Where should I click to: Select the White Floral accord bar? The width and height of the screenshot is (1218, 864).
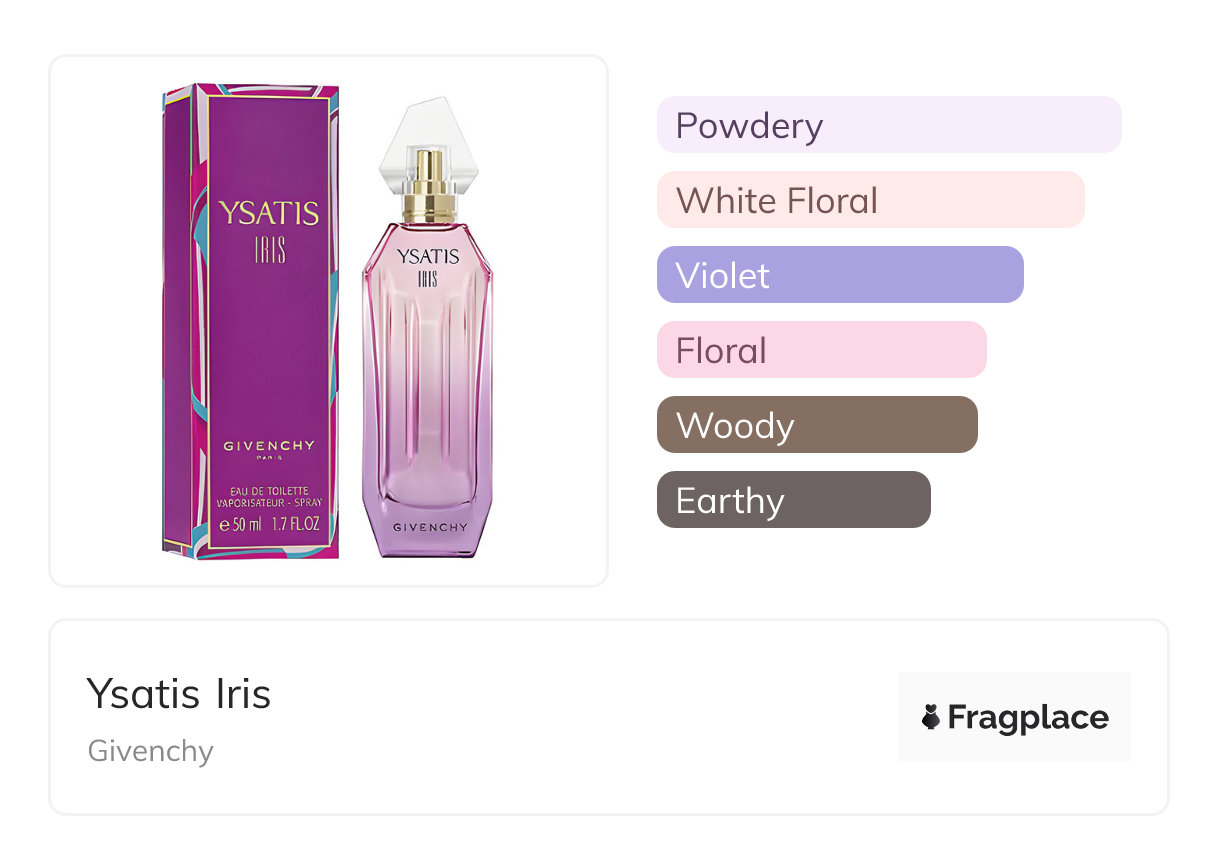coord(871,200)
